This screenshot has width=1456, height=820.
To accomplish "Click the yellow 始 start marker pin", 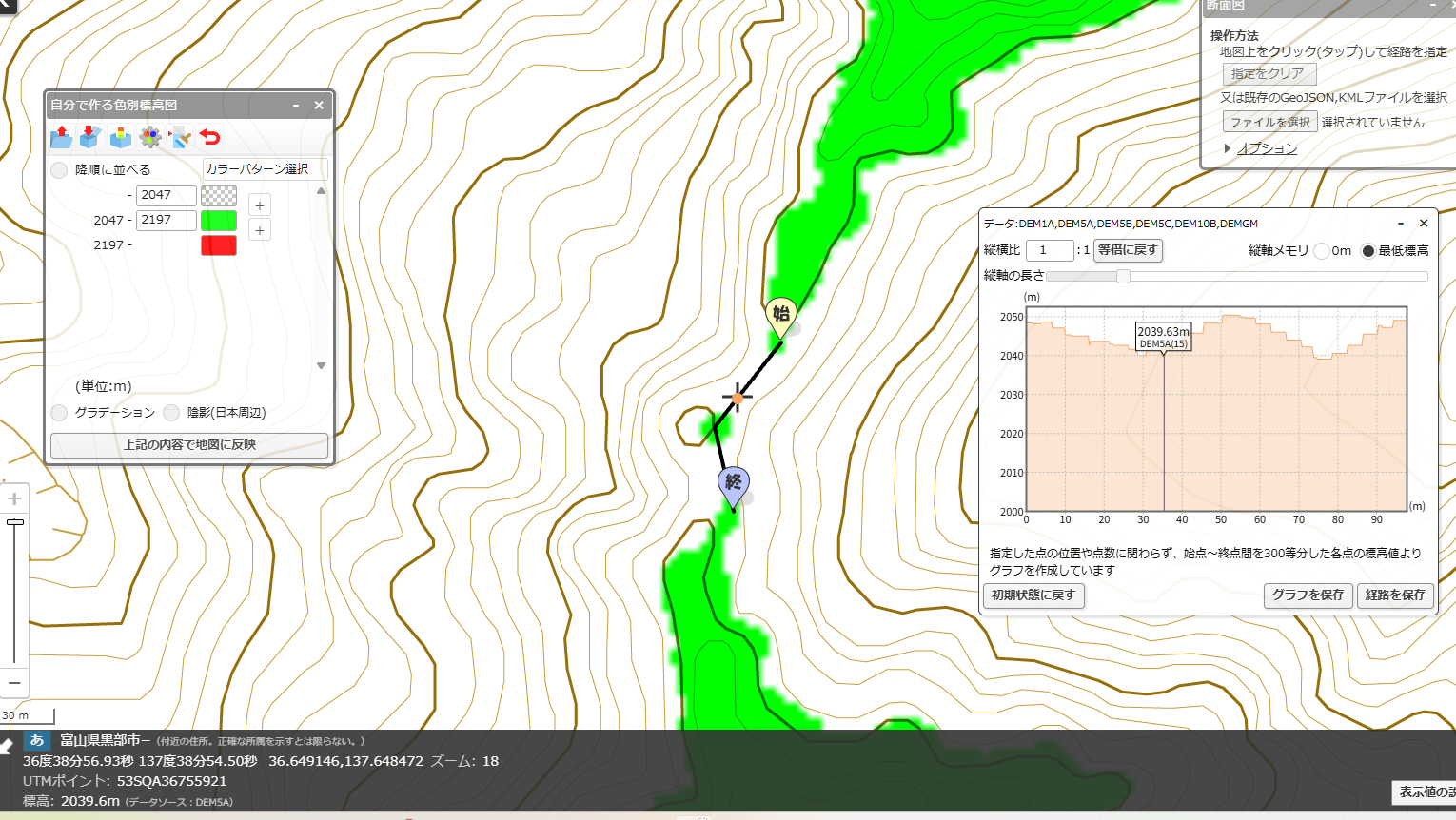I will pyautogui.click(x=780, y=316).
